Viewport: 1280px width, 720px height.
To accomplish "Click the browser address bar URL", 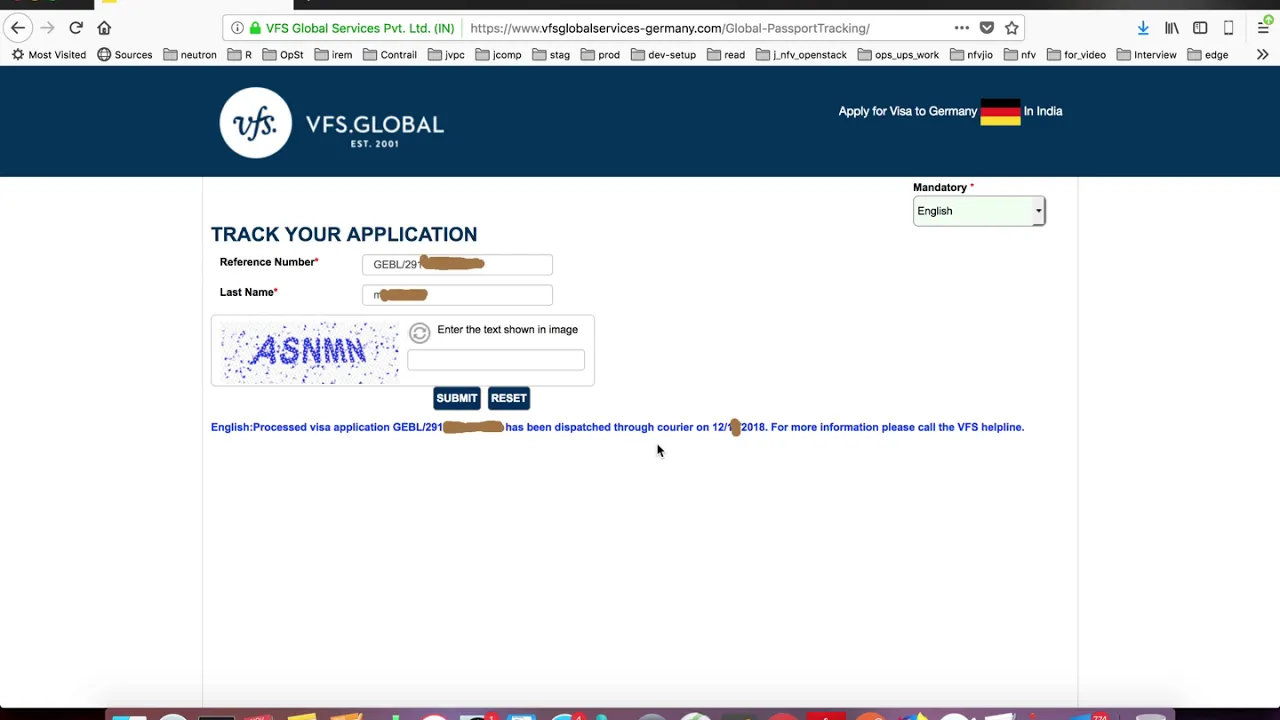I will coord(670,28).
